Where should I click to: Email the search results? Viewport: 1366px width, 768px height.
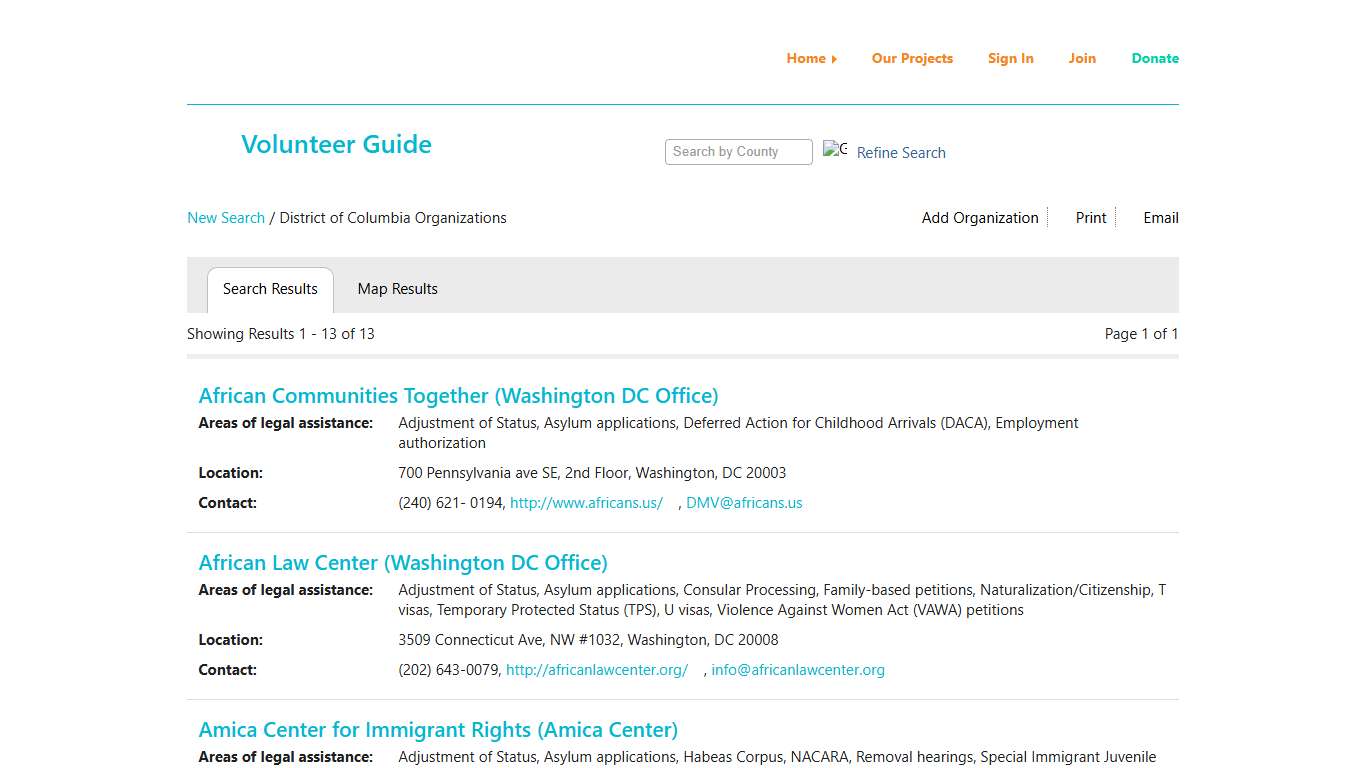pyautogui.click(x=1160, y=217)
